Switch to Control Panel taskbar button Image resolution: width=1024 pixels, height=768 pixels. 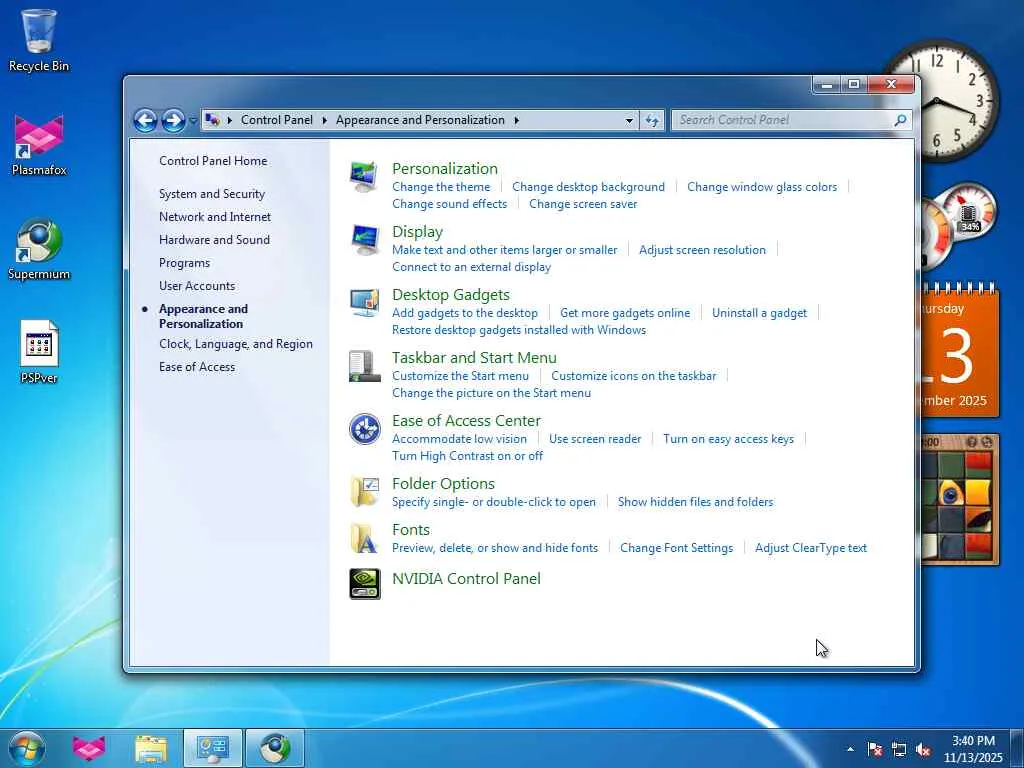click(213, 748)
